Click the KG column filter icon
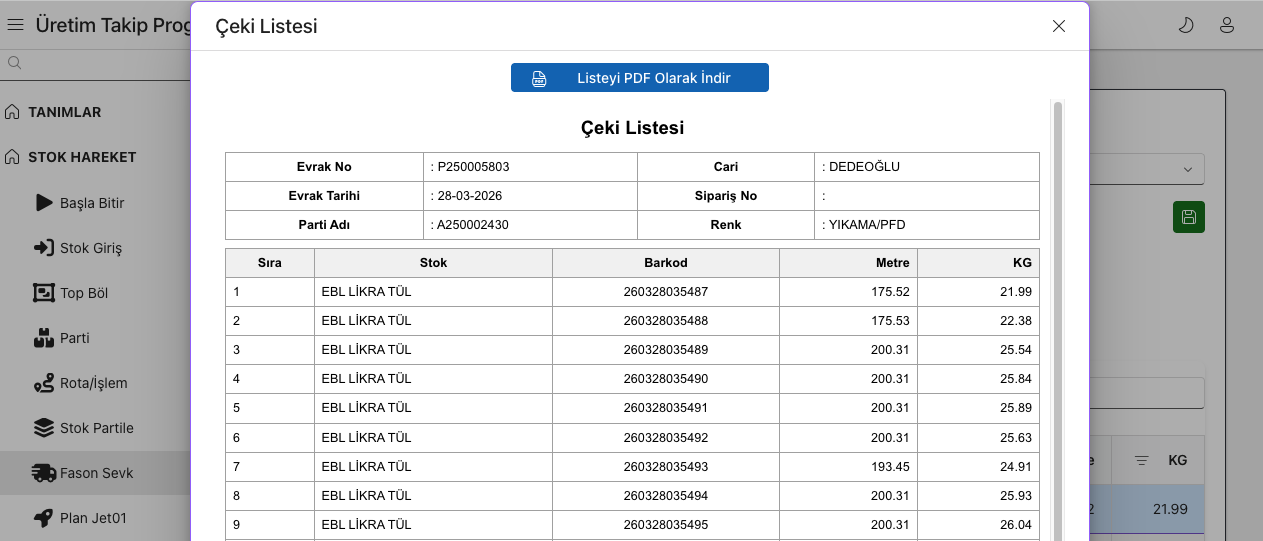Image resolution: width=1263 pixels, height=541 pixels. [1141, 460]
